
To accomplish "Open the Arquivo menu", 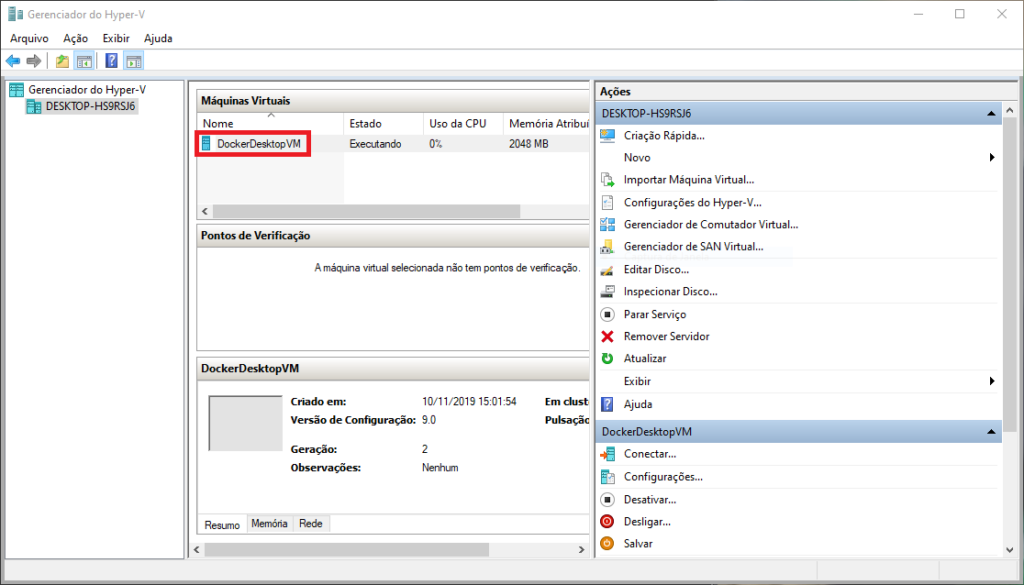I will 29,39.
